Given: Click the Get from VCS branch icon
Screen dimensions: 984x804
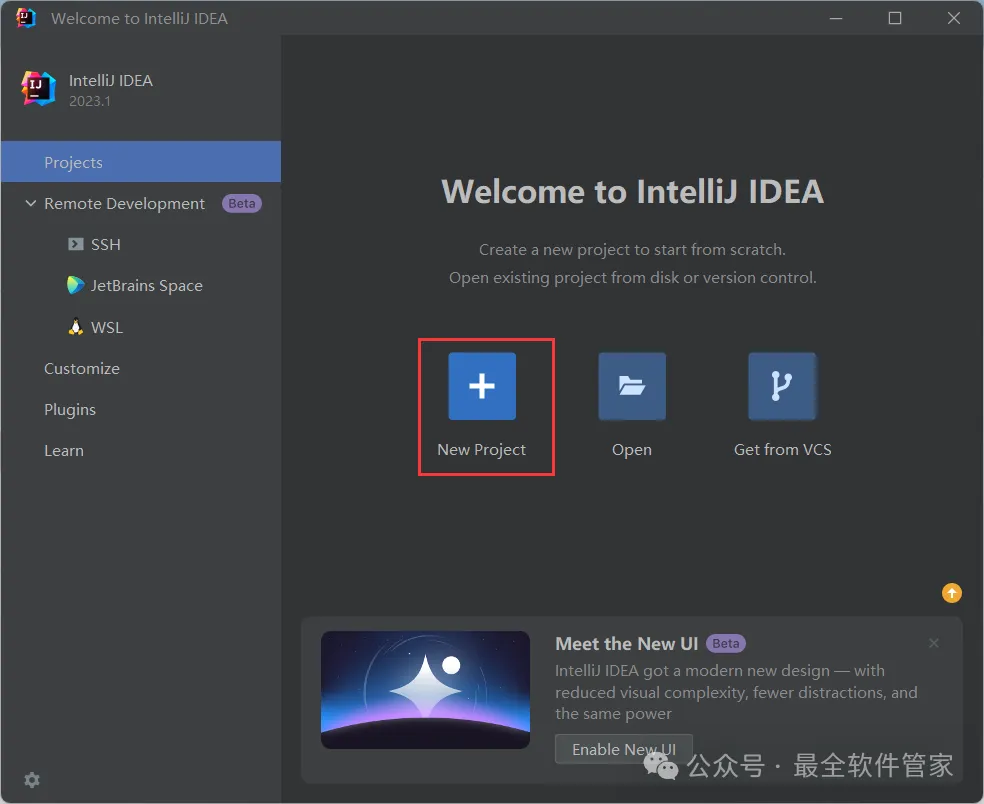Looking at the screenshot, I should tap(782, 386).
